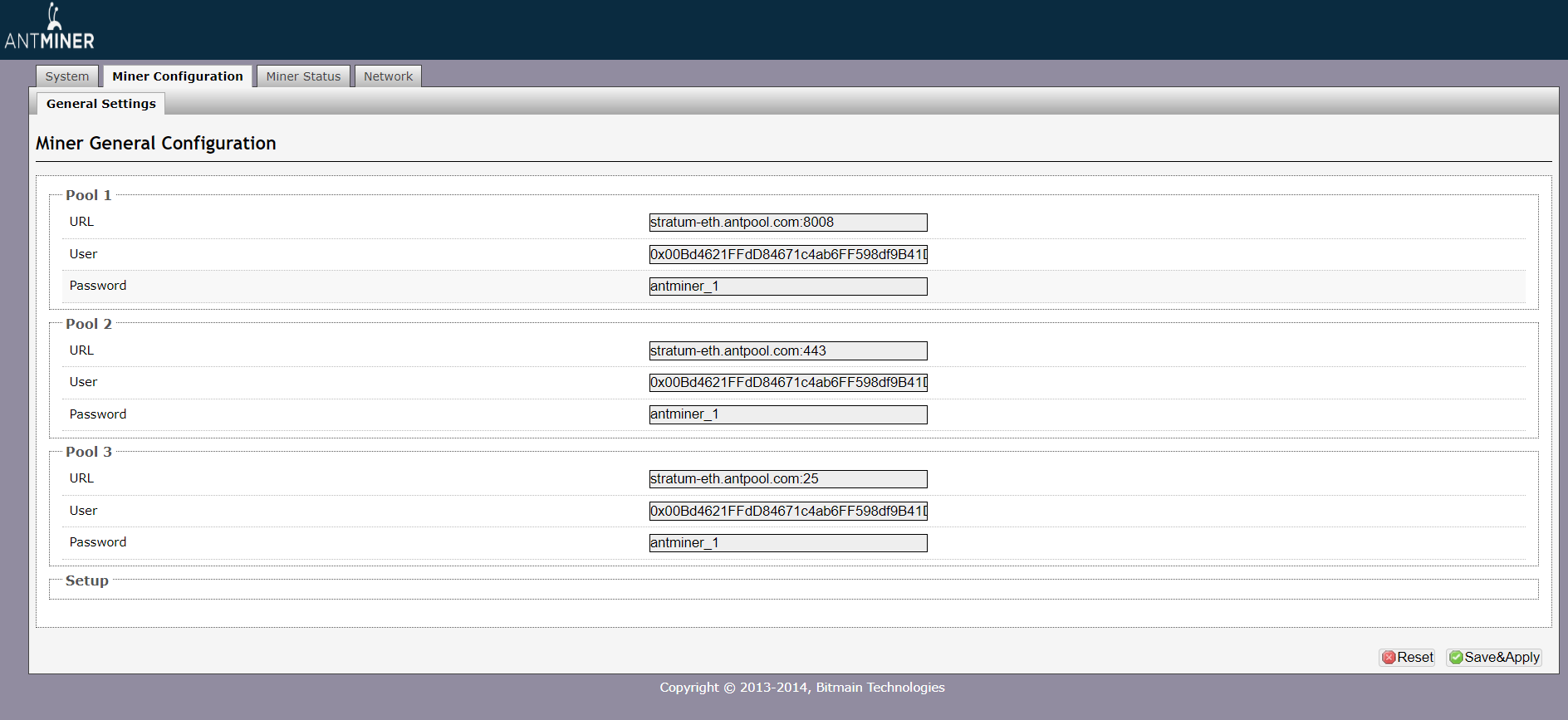Image resolution: width=1568 pixels, height=720 pixels.
Task: Click the Pool 2 section legend
Action: pyautogui.click(x=89, y=324)
